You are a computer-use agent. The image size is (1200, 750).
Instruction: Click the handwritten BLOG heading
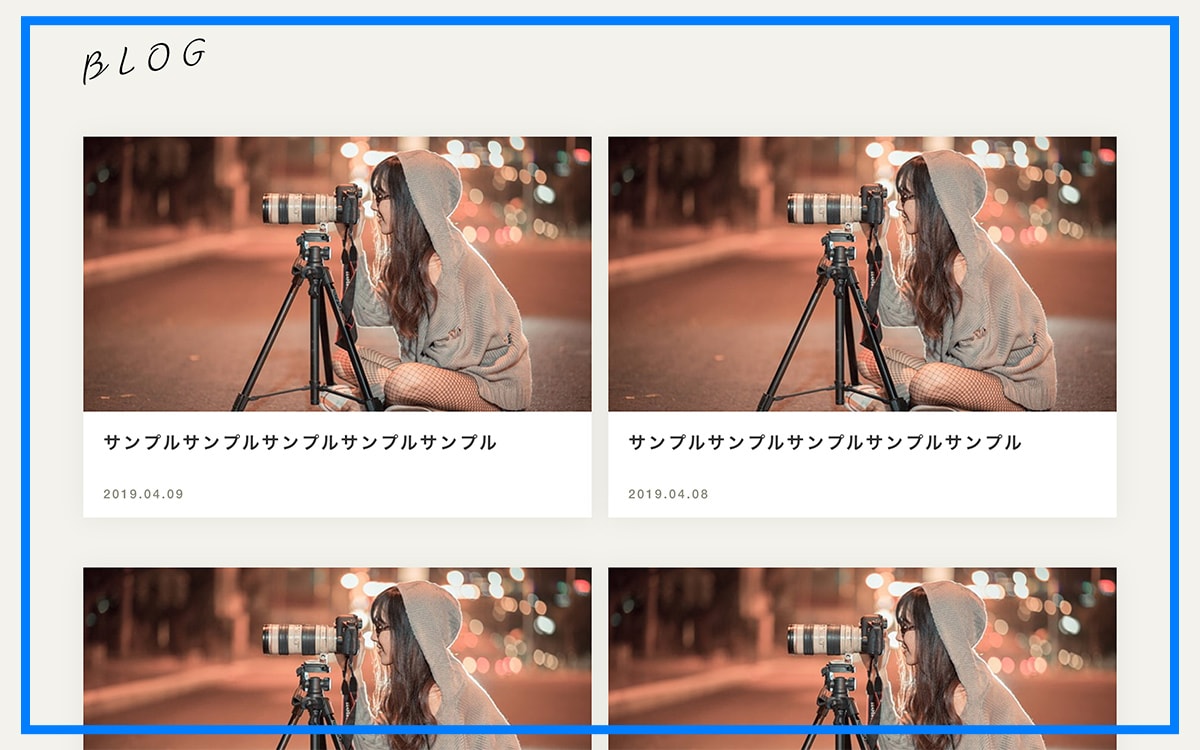[144, 60]
